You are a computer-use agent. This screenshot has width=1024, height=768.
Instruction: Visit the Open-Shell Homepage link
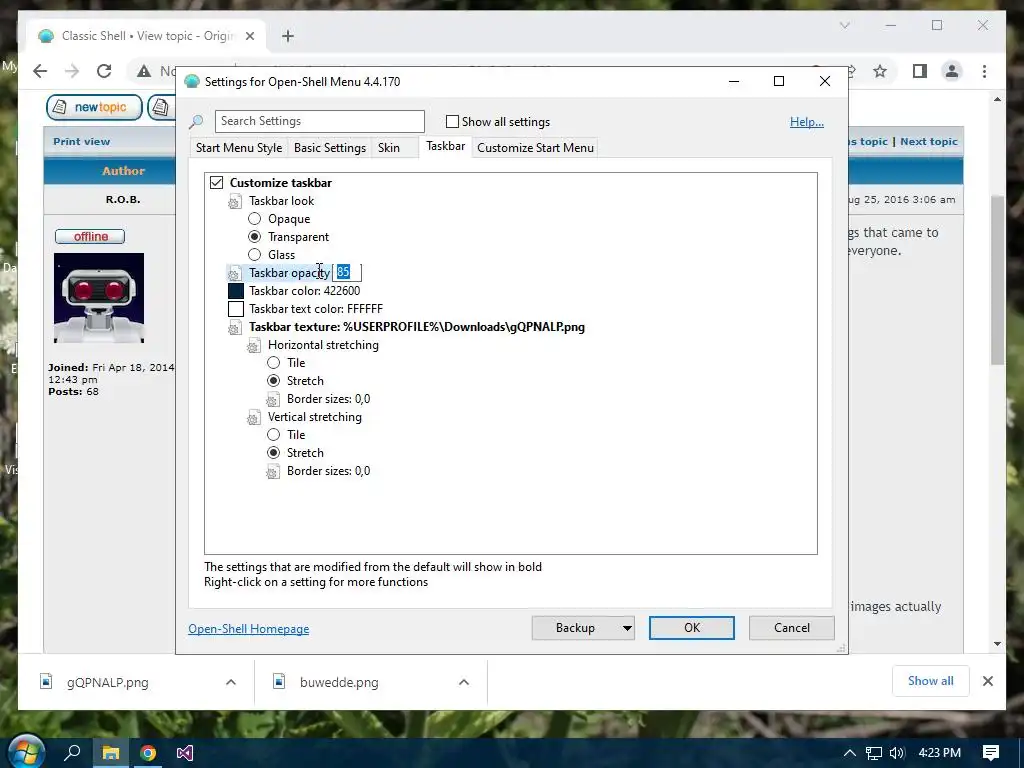[249, 629]
